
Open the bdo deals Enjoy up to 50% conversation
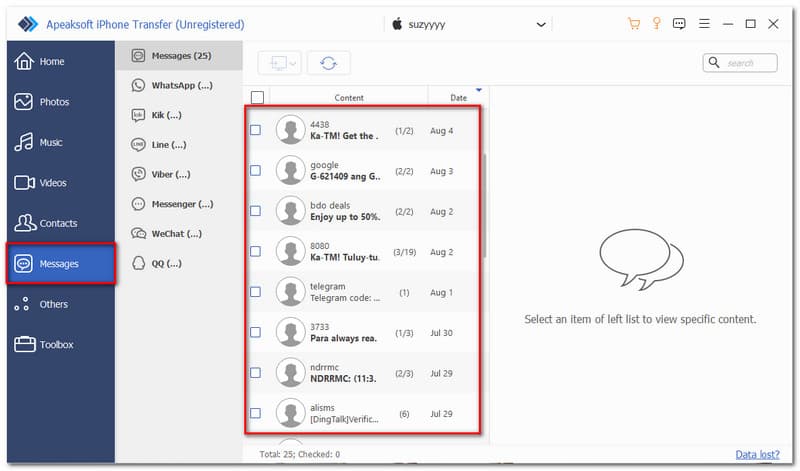click(362, 211)
